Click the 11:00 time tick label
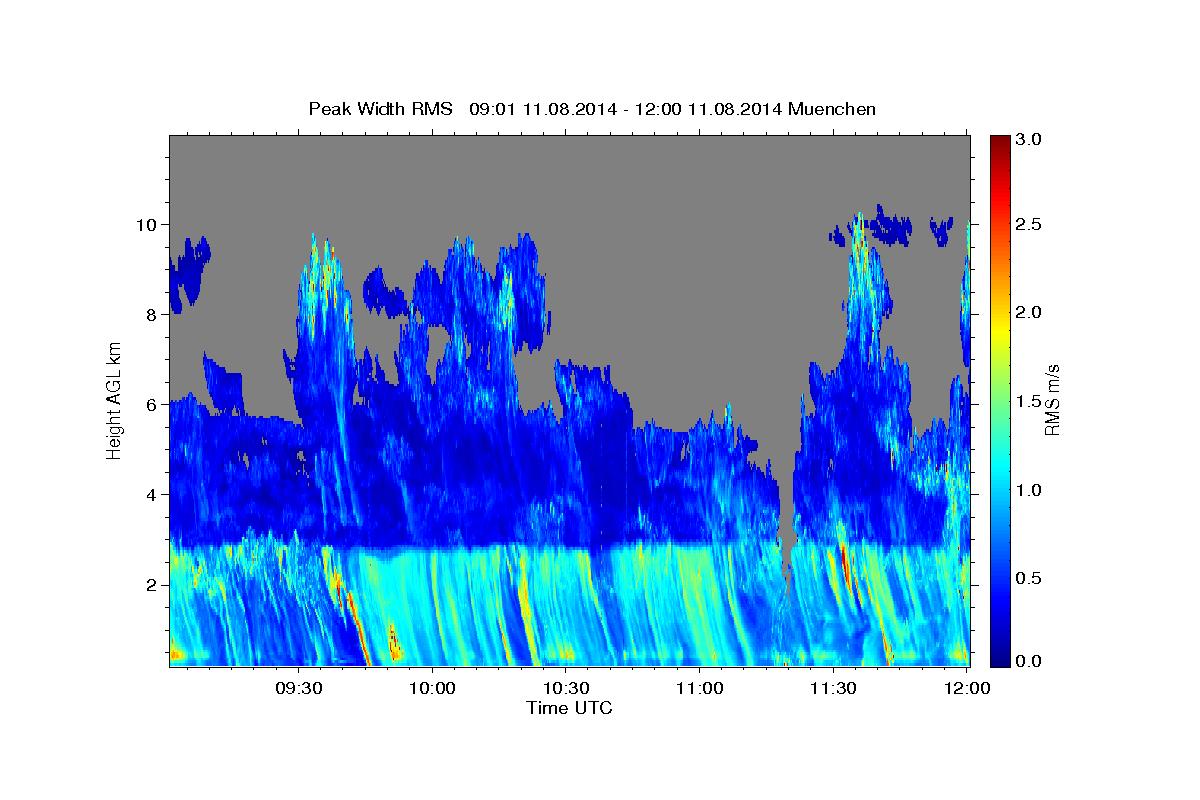 tap(699, 688)
